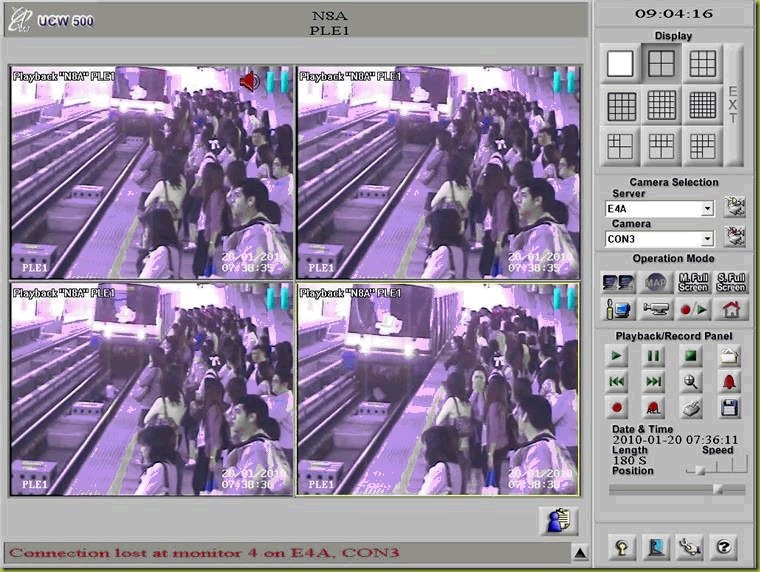Expand the message log with the up arrow
760x572 pixels.
coord(580,553)
